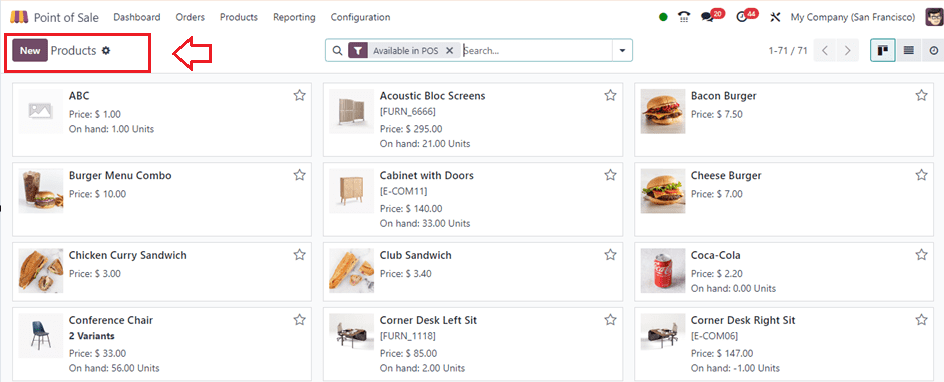Open the activity clock view icon
The width and height of the screenshot is (944, 382).
(934, 51)
